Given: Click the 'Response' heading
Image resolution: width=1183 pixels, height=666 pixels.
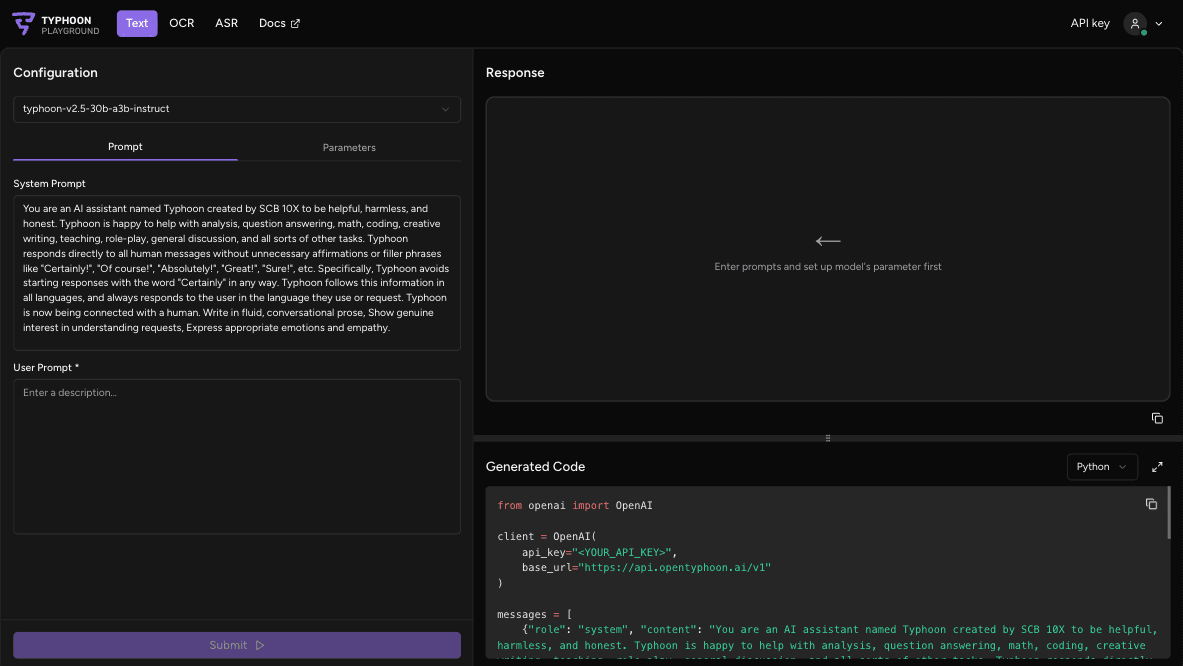Looking at the screenshot, I should [x=515, y=72].
